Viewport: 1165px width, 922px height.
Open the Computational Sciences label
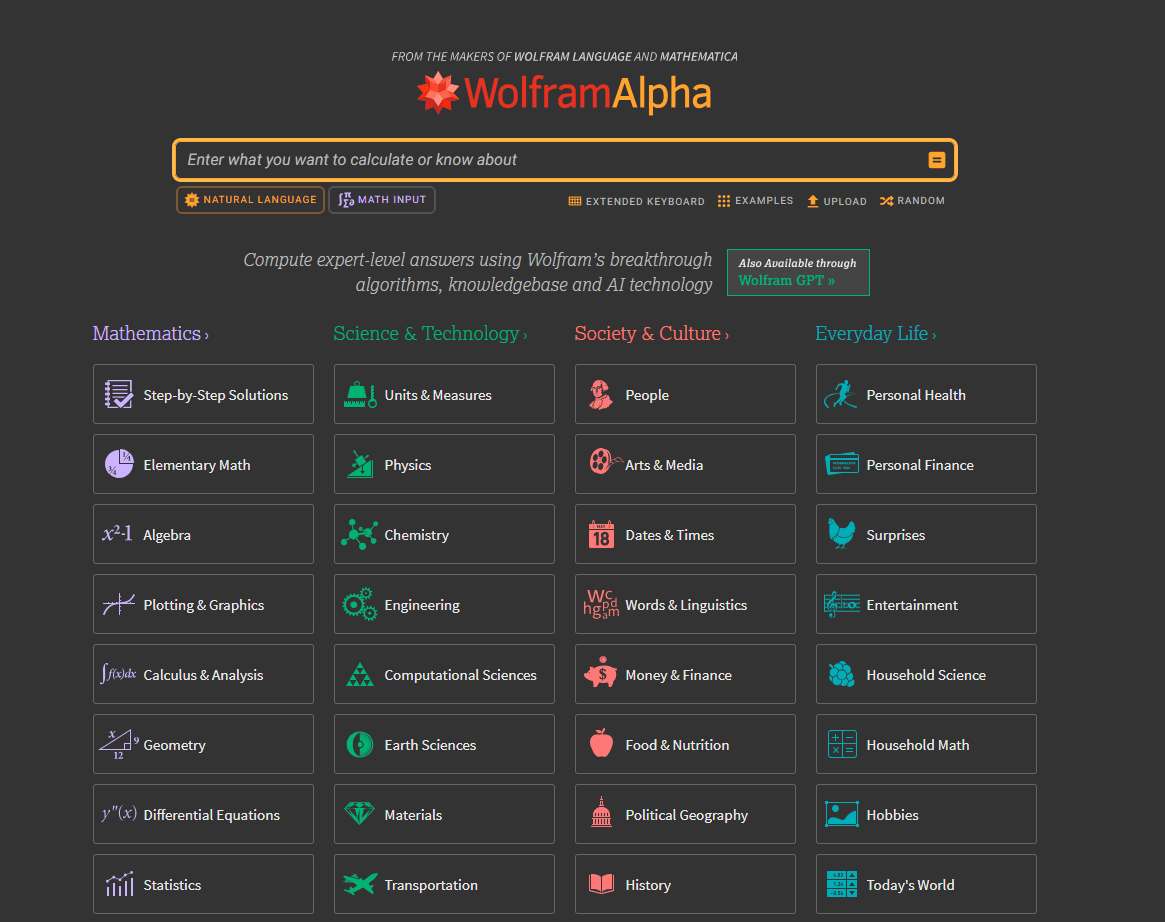(x=460, y=675)
